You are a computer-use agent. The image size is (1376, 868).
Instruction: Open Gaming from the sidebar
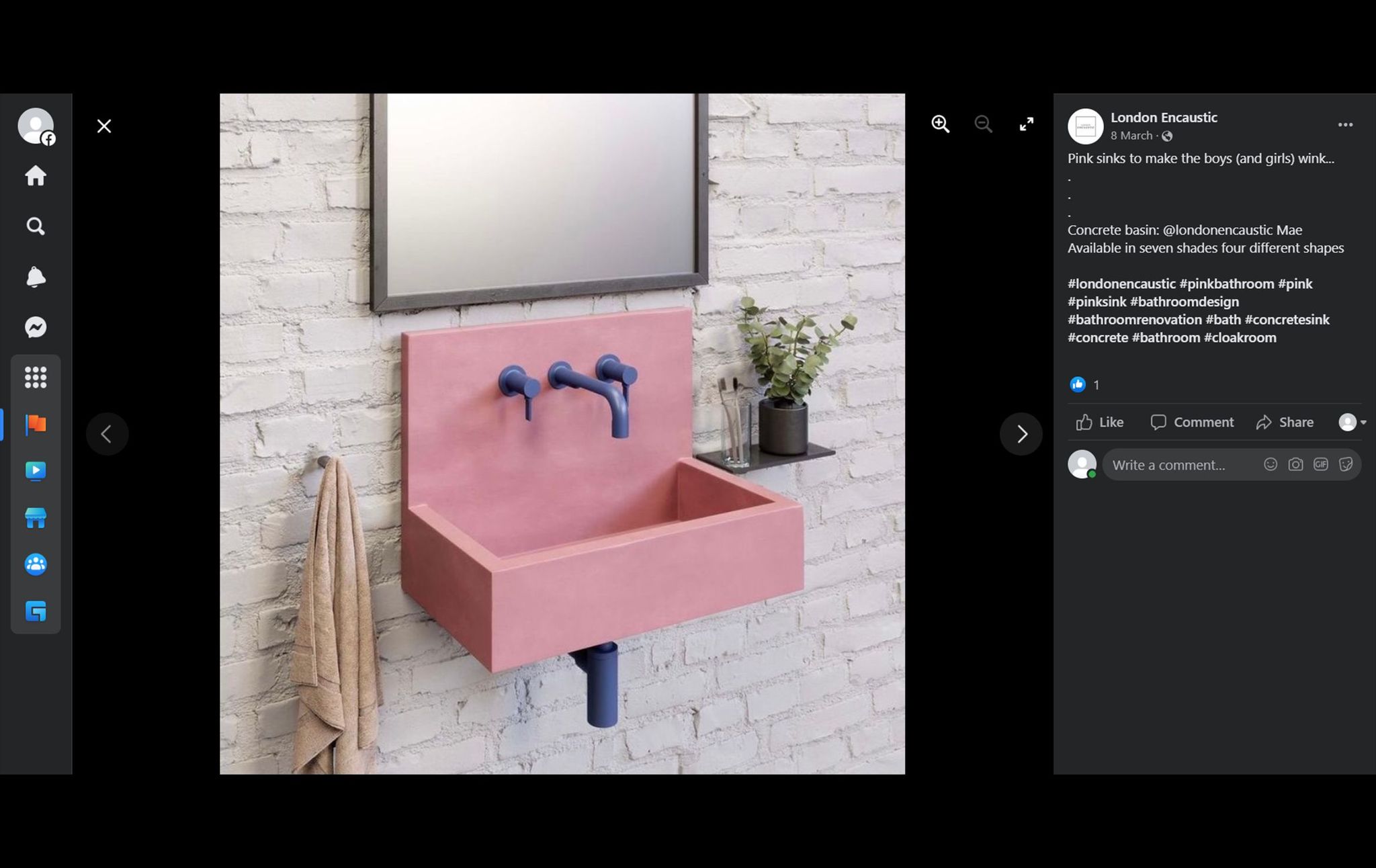[36, 611]
